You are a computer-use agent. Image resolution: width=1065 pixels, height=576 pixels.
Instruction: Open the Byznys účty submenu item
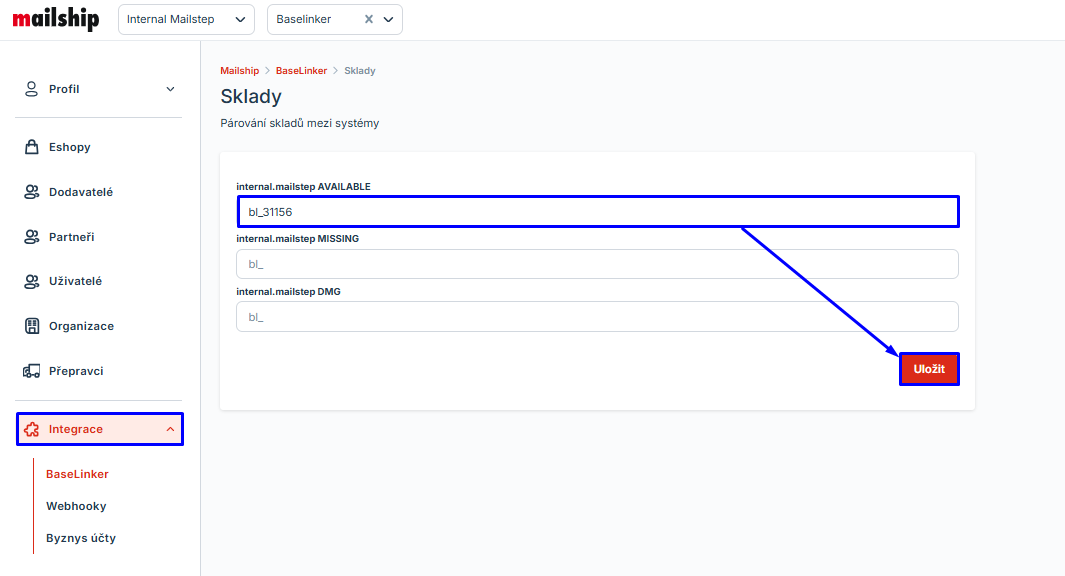coord(81,538)
